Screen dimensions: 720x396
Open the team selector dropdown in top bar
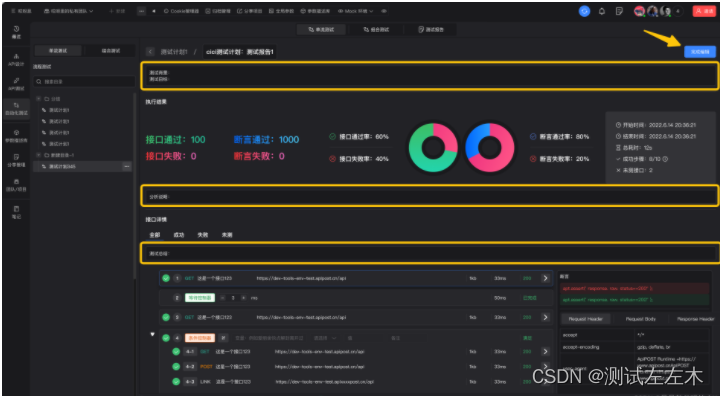pos(68,11)
